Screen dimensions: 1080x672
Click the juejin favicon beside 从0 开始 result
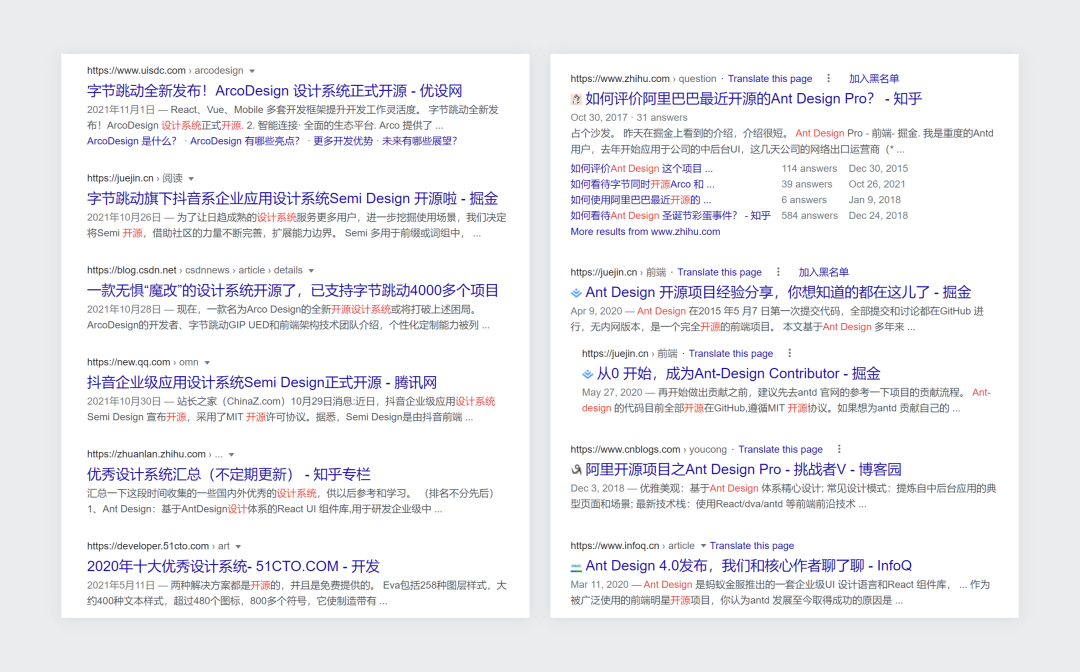click(588, 374)
